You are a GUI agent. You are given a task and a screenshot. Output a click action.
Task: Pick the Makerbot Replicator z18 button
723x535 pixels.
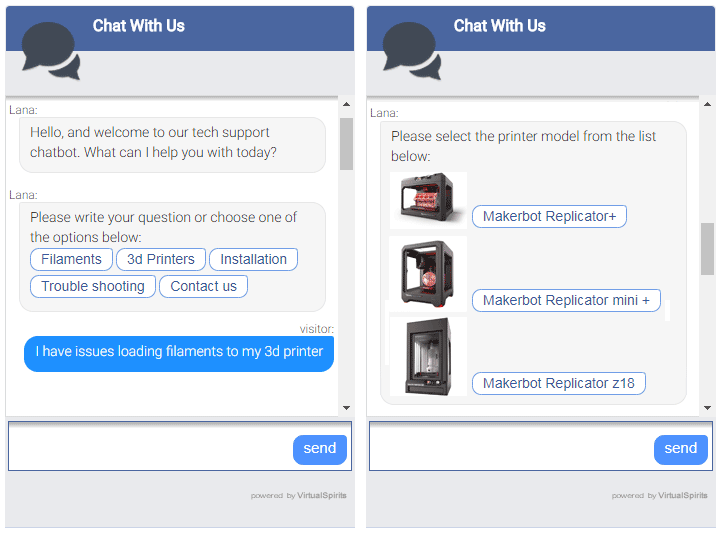[559, 383]
